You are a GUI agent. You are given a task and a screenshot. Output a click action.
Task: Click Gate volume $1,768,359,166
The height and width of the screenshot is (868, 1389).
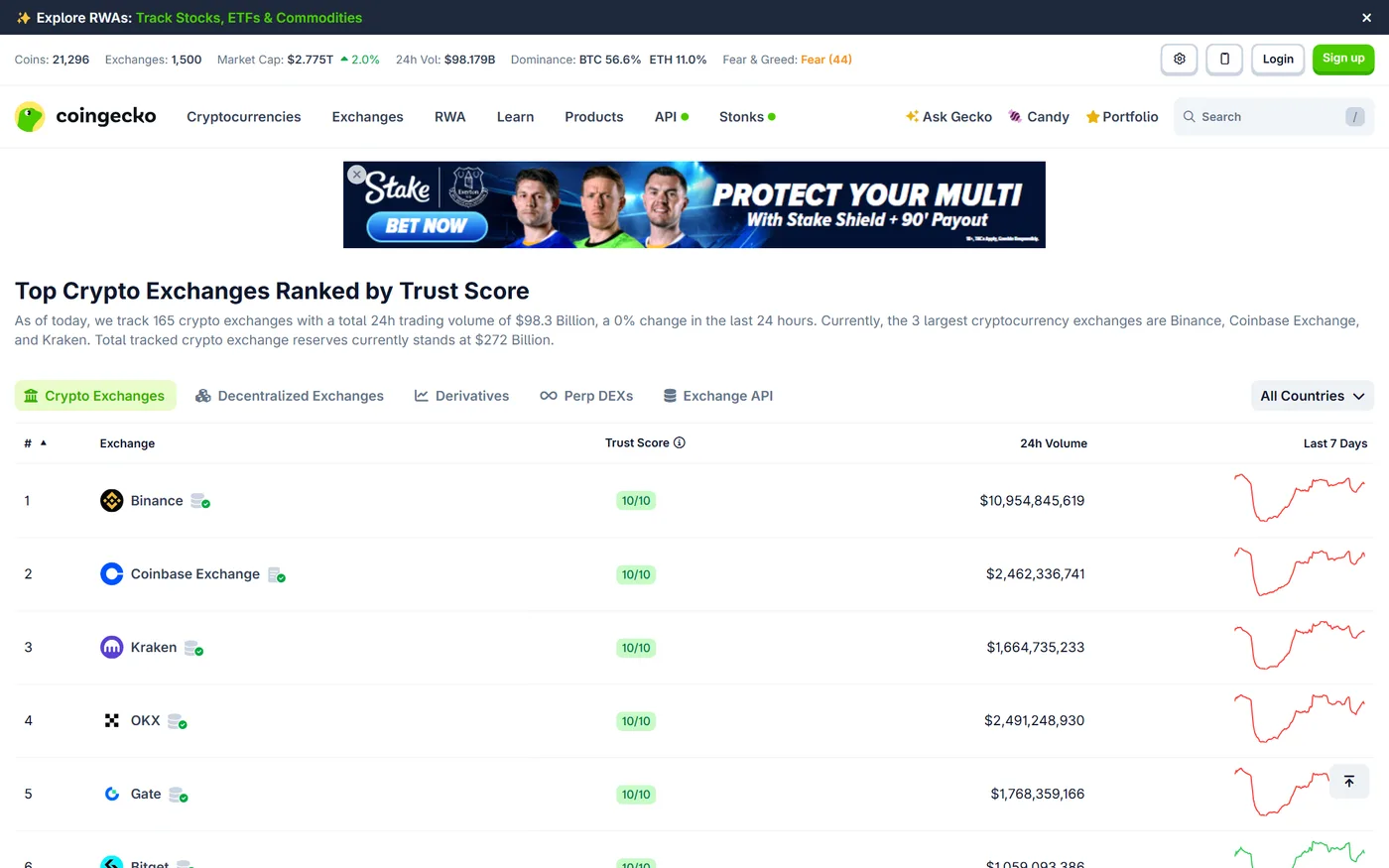point(1038,795)
